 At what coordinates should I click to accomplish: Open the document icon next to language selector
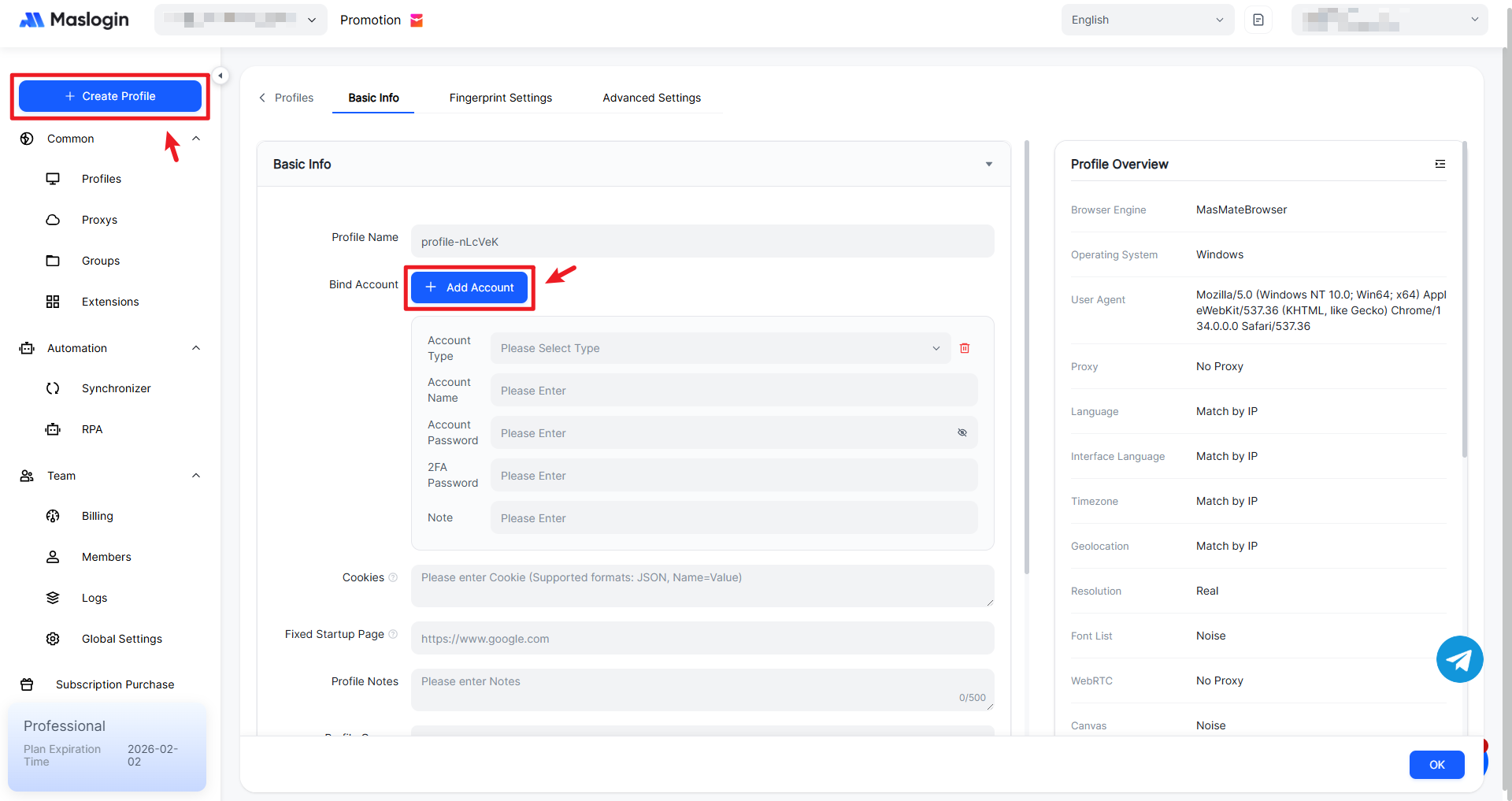1258,20
